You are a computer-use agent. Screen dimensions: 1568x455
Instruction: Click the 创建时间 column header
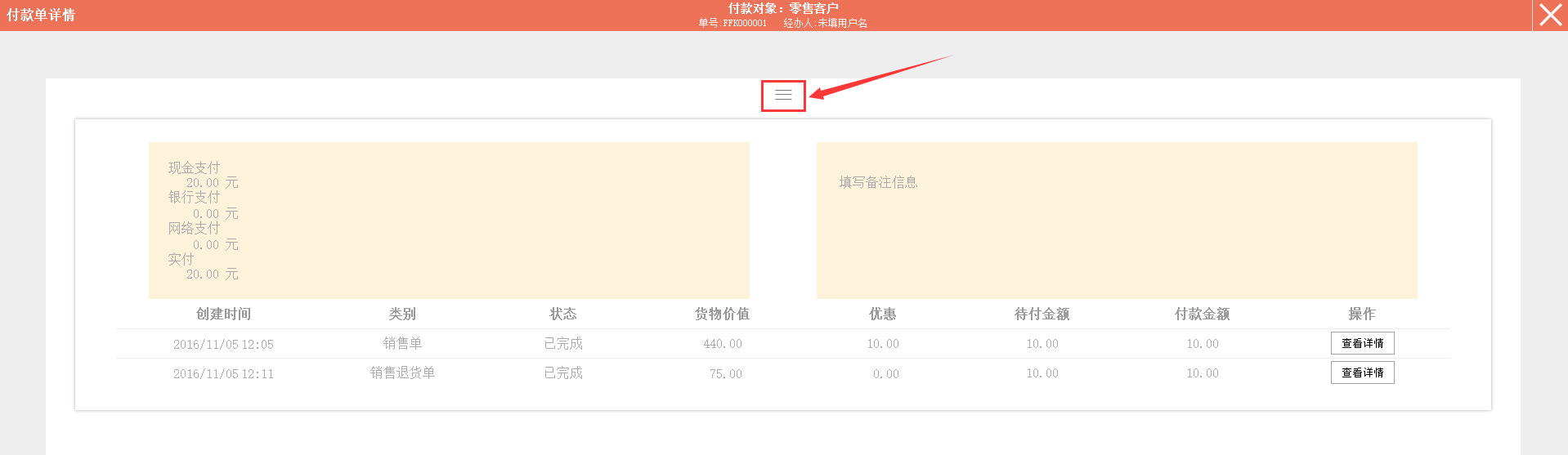point(223,314)
